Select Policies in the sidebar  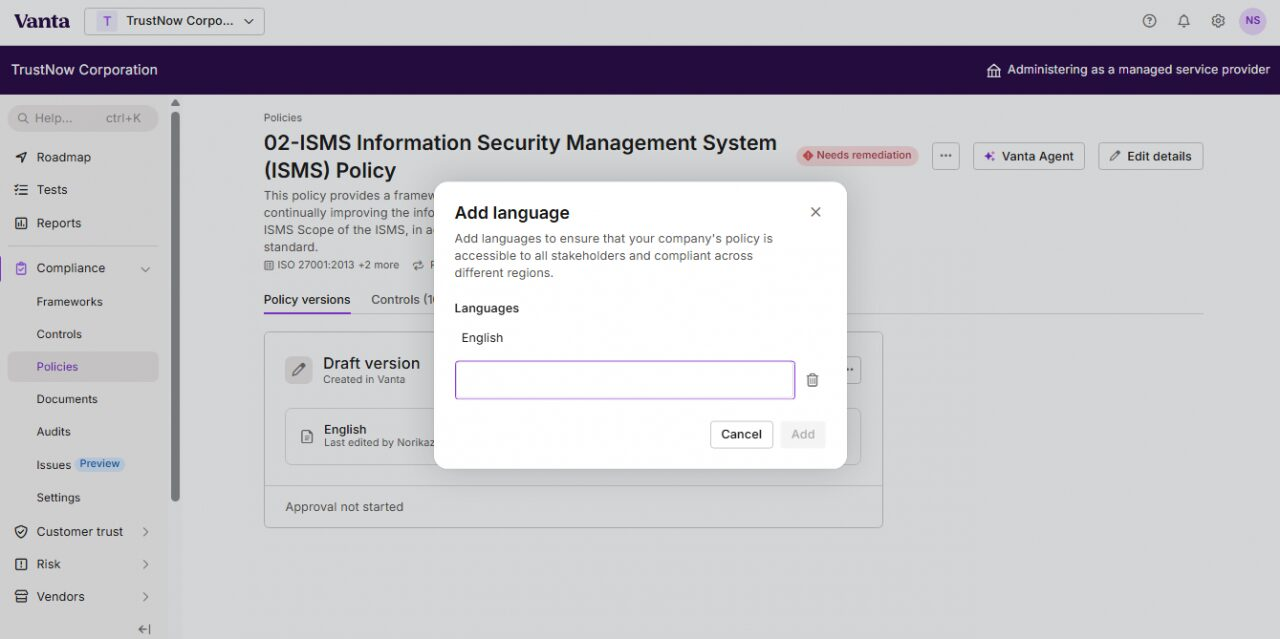coord(83,367)
